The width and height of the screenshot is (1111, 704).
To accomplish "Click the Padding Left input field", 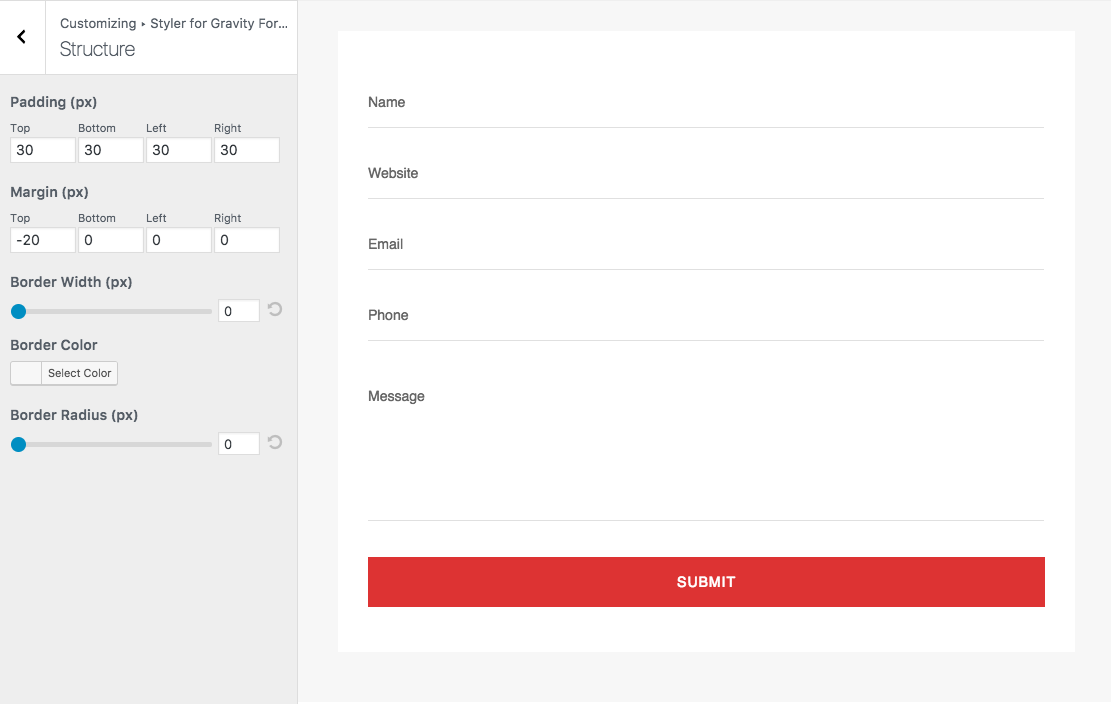I will (x=179, y=150).
